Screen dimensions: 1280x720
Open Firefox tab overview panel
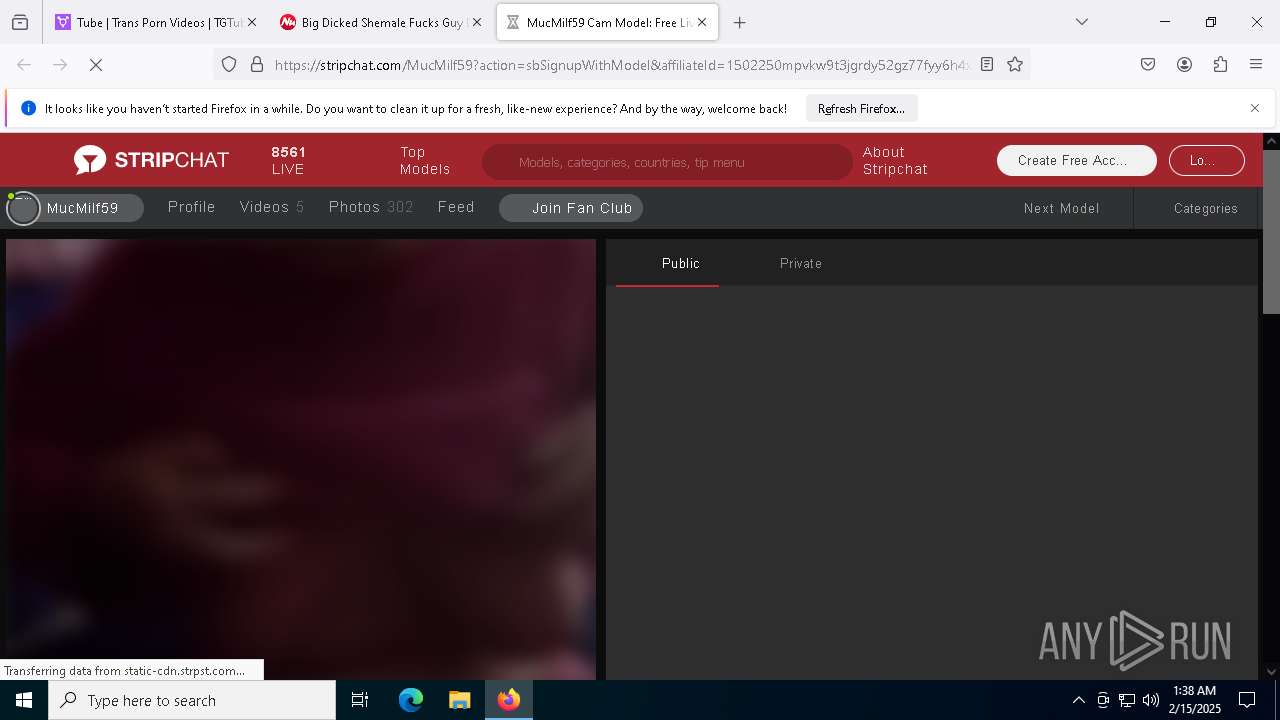point(20,22)
